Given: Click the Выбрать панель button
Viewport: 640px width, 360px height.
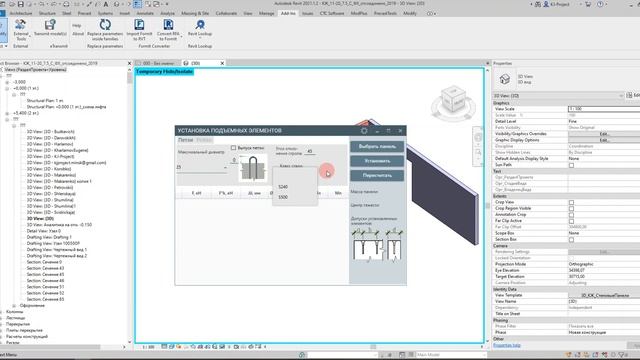Looking at the screenshot, I should tap(377, 147).
